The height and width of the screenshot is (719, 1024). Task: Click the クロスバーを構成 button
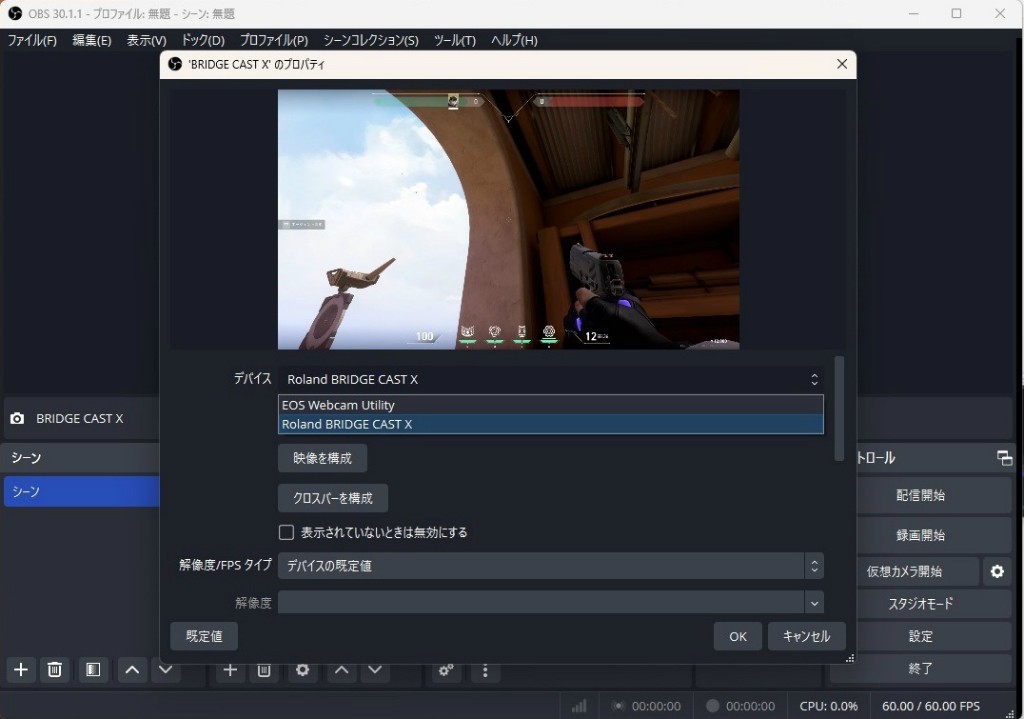point(332,498)
